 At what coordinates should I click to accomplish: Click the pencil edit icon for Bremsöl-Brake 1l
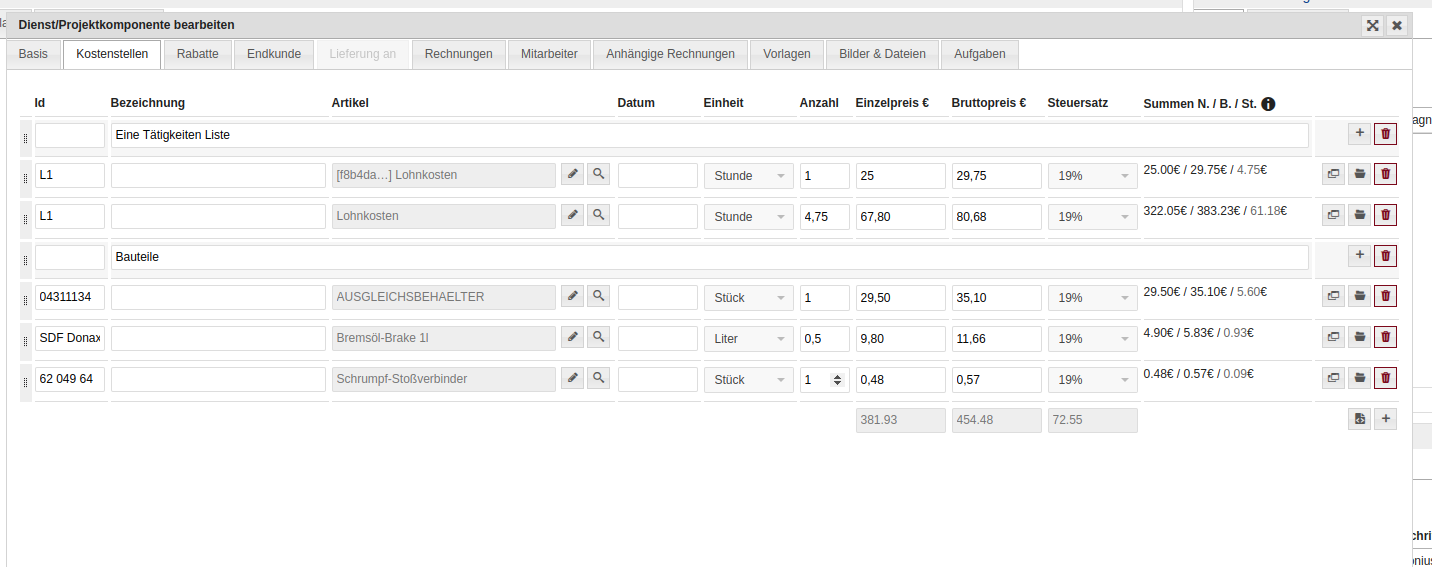[572, 338]
